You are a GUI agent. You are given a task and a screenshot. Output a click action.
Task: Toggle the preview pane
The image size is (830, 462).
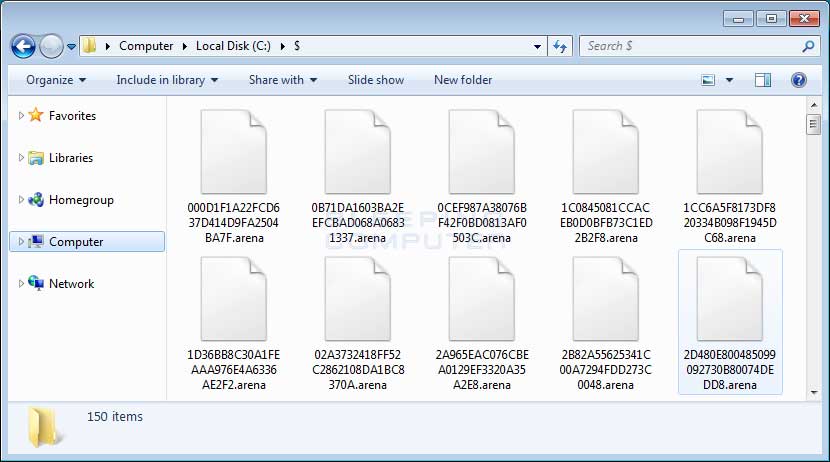[763, 80]
